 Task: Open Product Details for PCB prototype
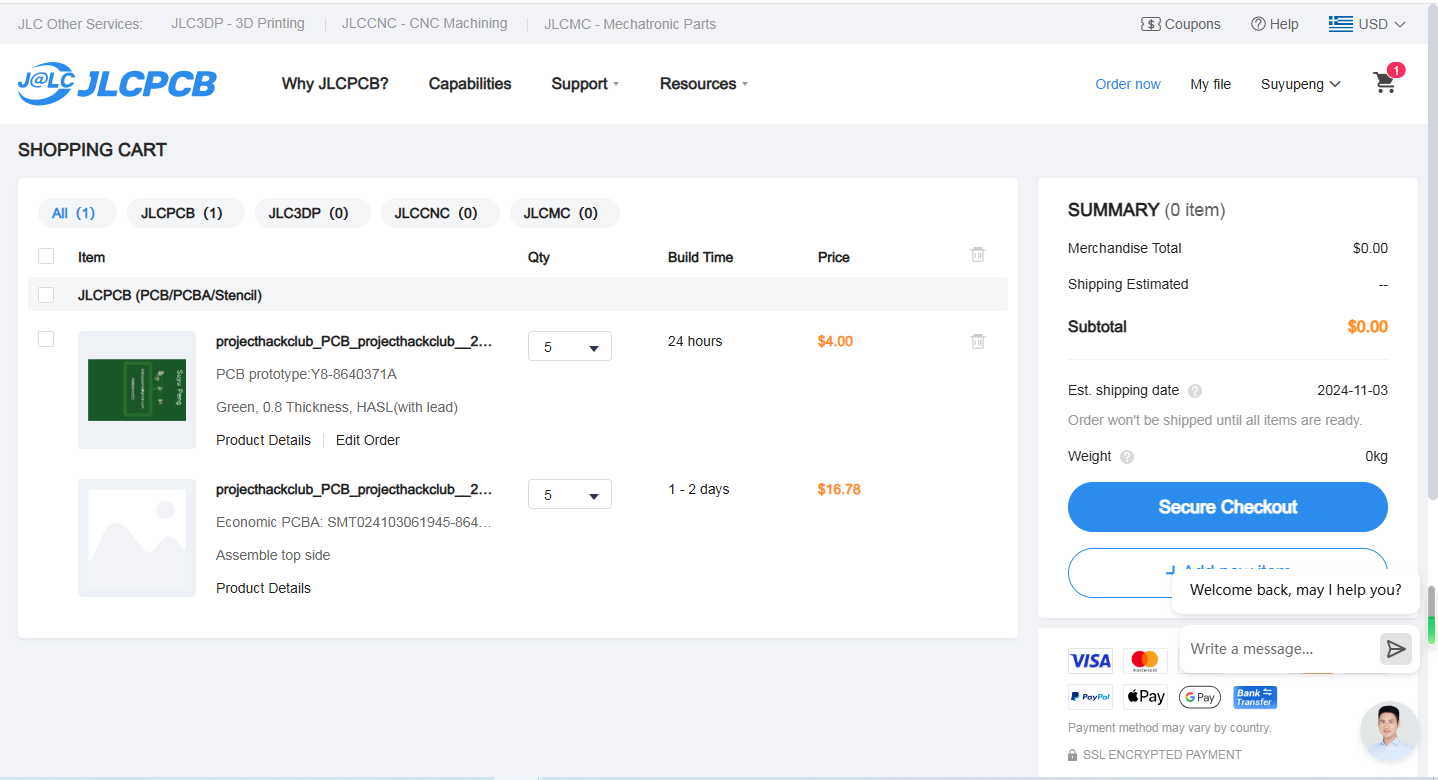(x=263, y=440)
